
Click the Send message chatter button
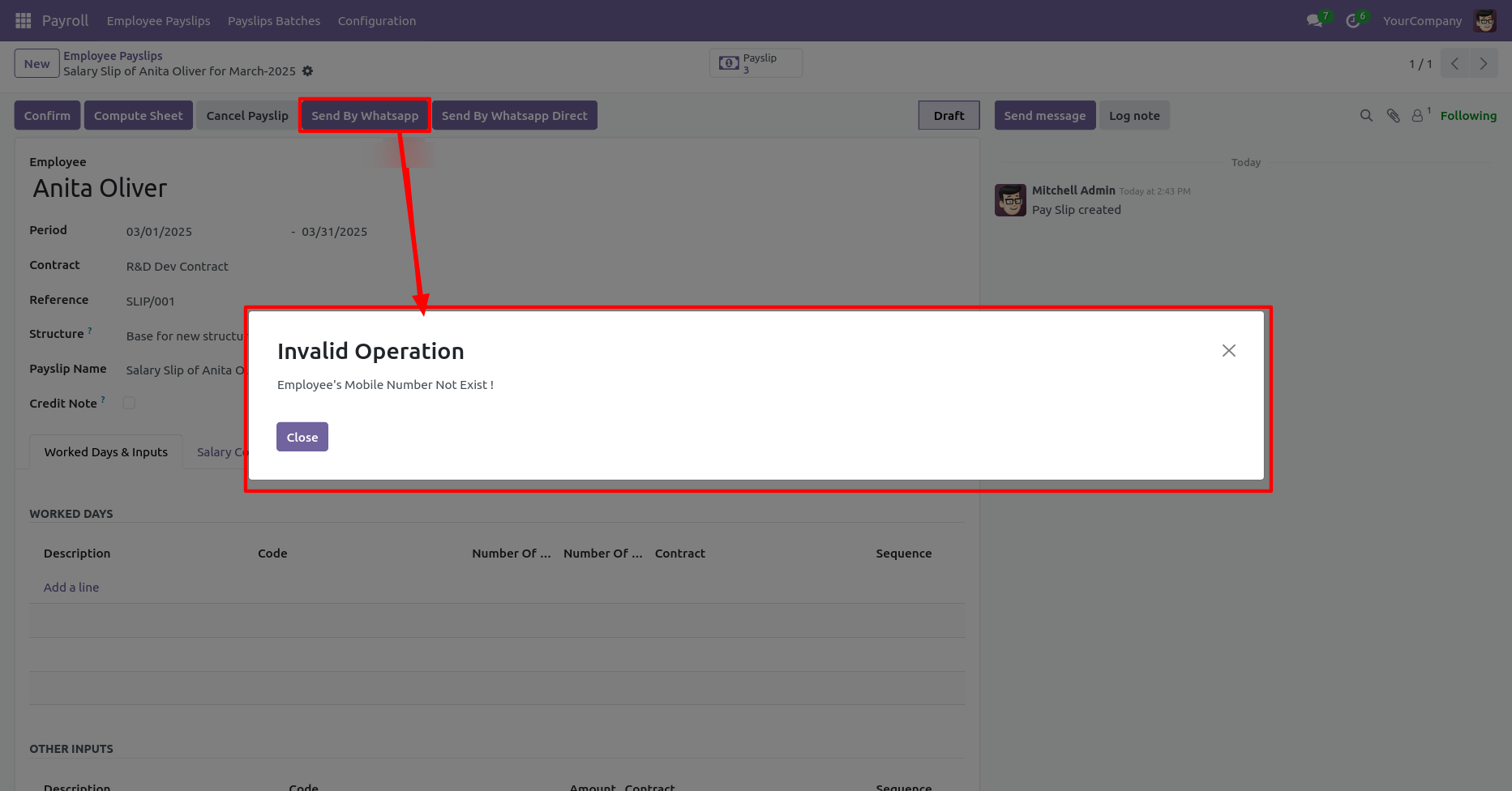tap(1045, 115)
